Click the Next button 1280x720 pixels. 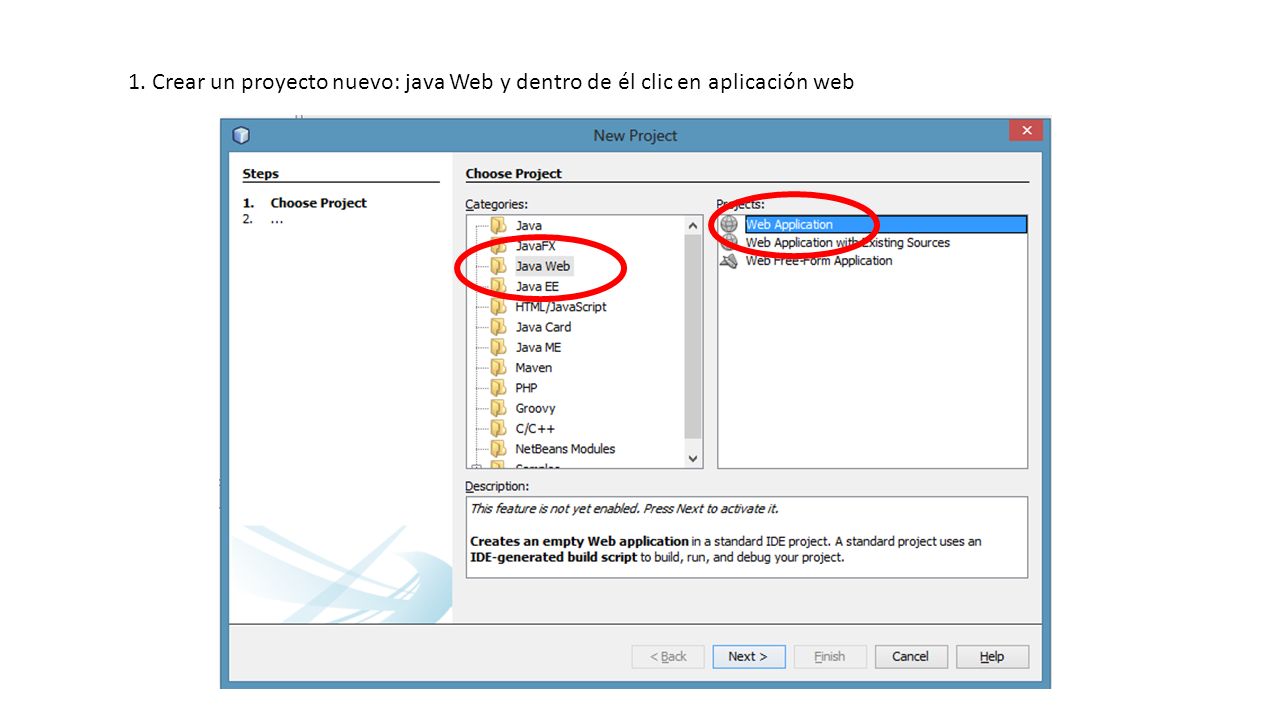(749, 657)
